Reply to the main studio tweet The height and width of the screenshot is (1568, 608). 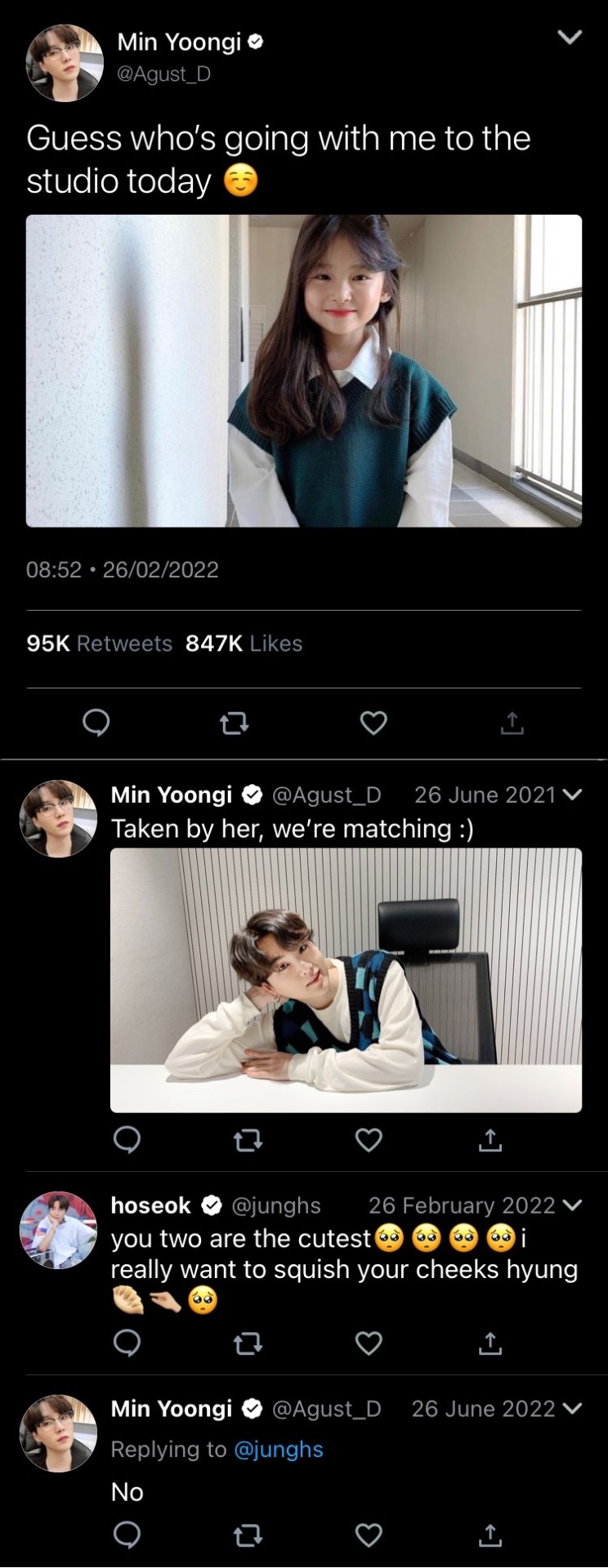[96, 723]
